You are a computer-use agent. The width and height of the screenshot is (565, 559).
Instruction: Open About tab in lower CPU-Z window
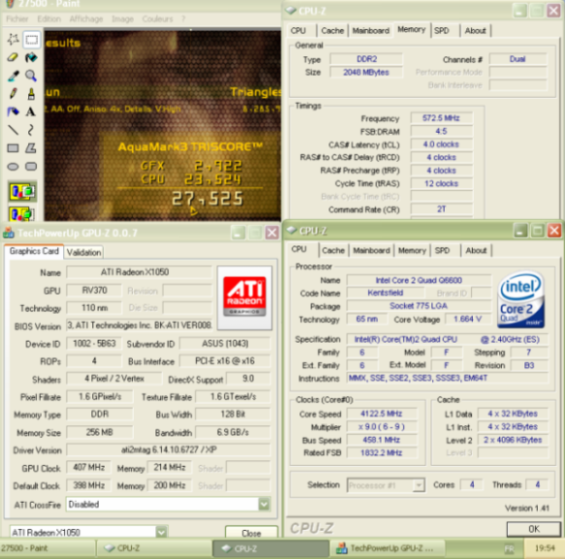476,250
